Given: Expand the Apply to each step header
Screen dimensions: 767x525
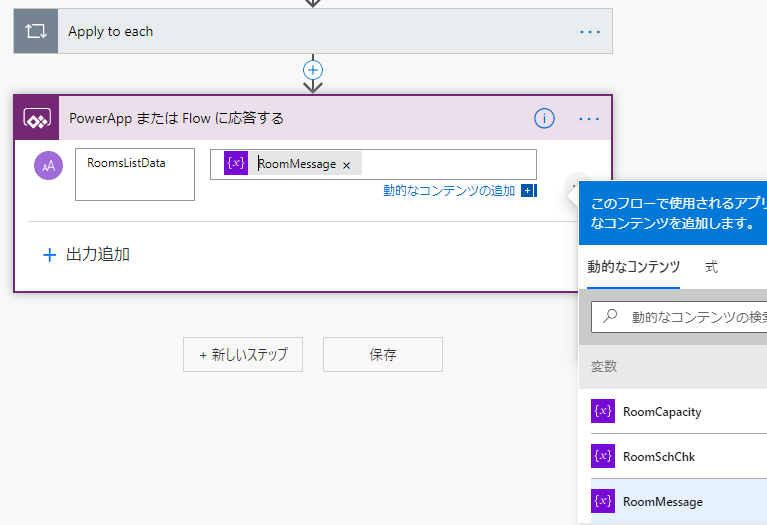Looking at the screenshot, I should click(x=313, y=31).
